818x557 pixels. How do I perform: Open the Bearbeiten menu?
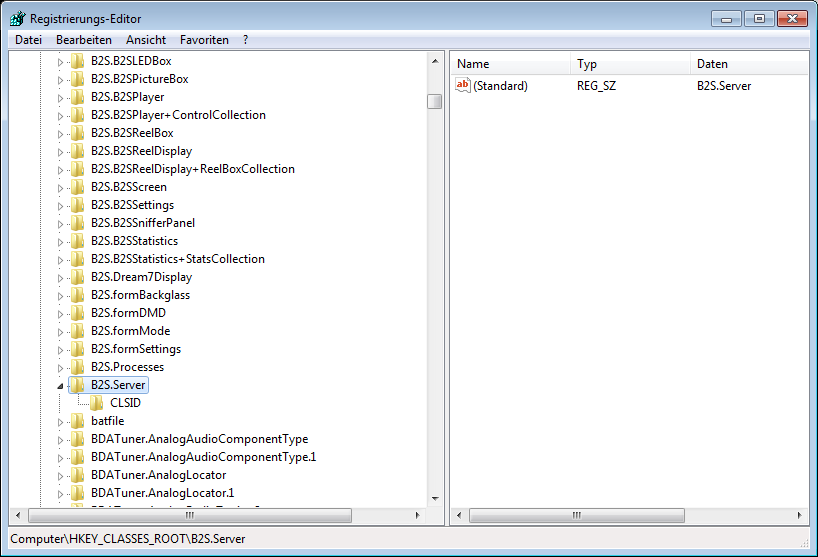click(x=83, y=40)
